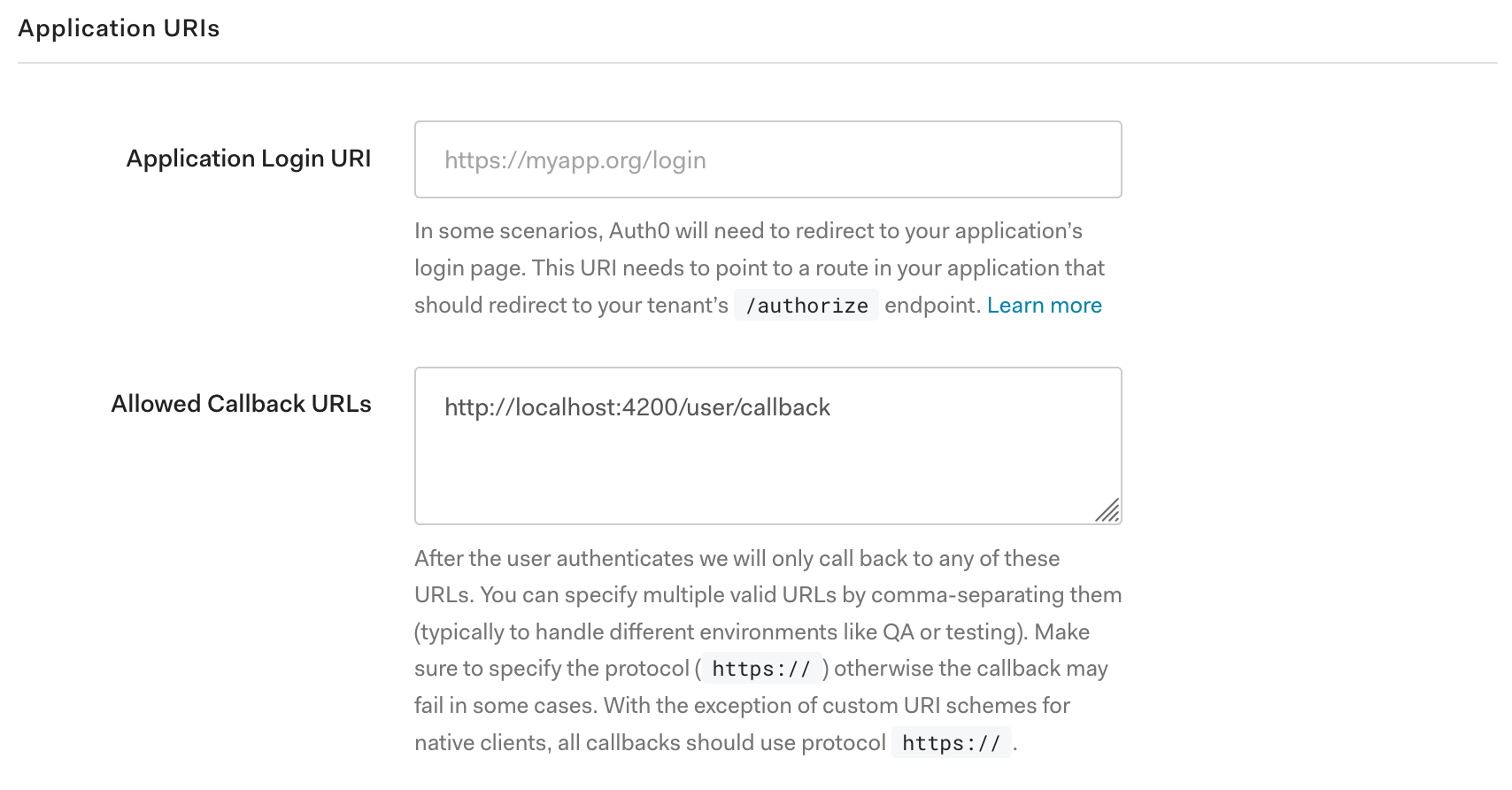Click the Application Login URI input field

point(767,159)
